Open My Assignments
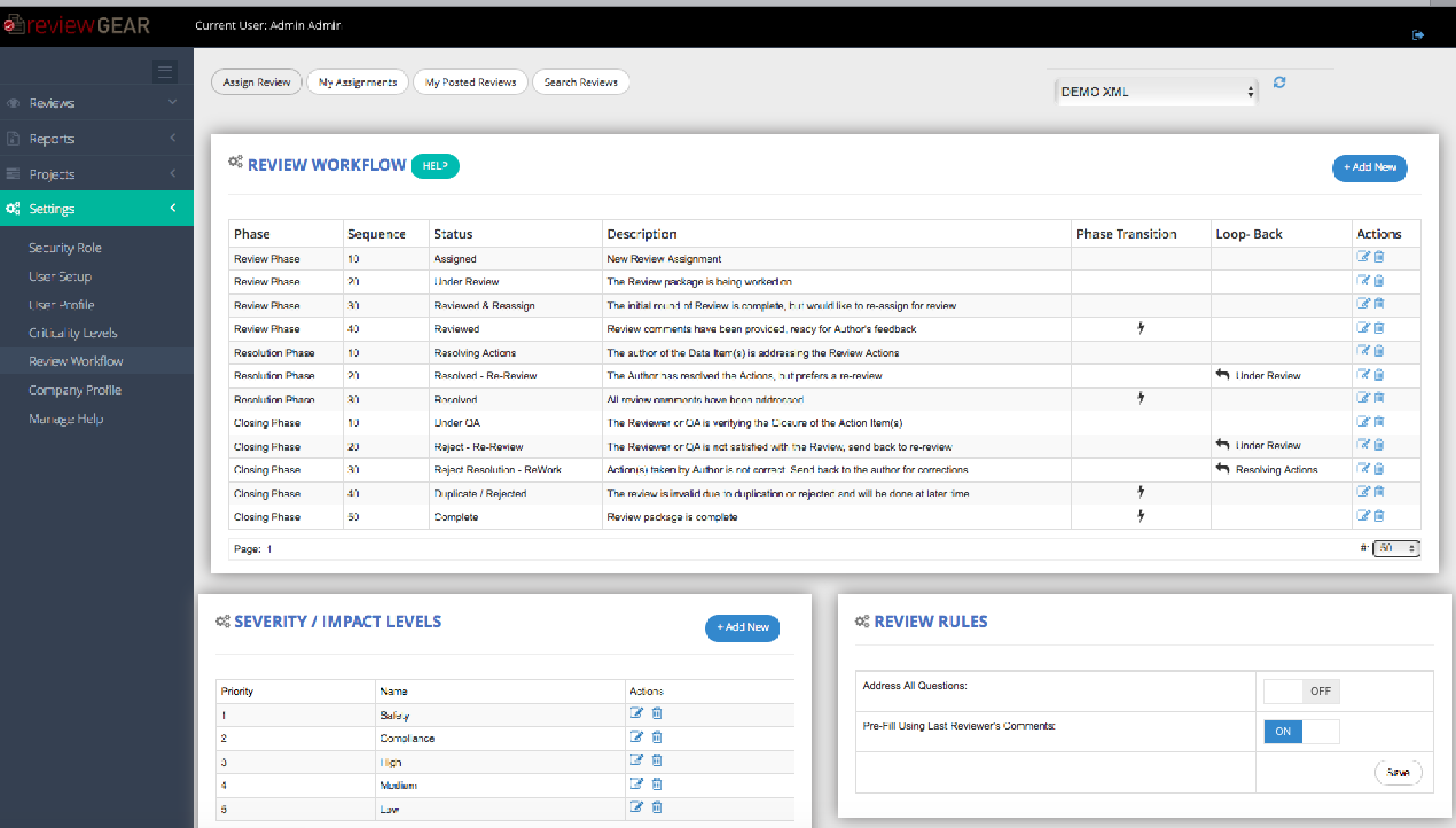This screenshot has width=1456, height=828. click(357, 82)
